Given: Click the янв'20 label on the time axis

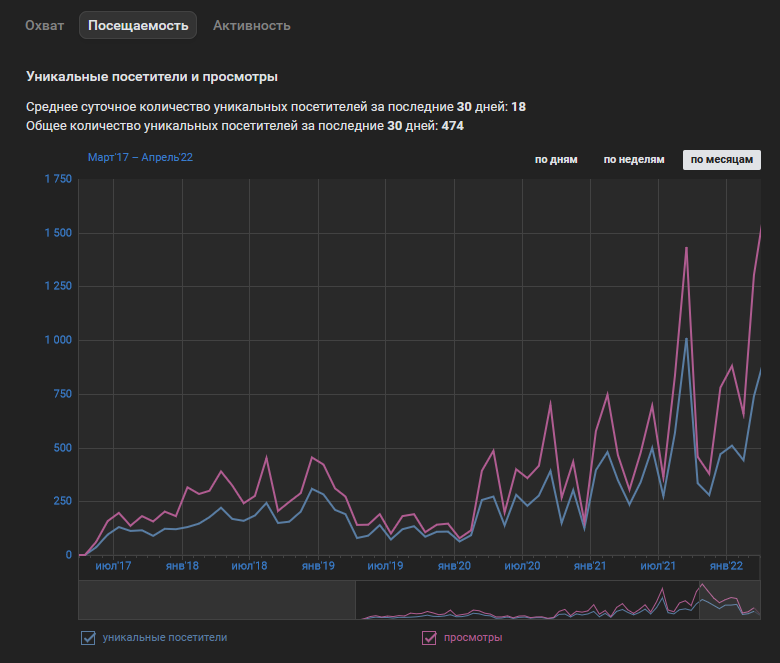Looking at the screenshot, I should tap(453, 566).
